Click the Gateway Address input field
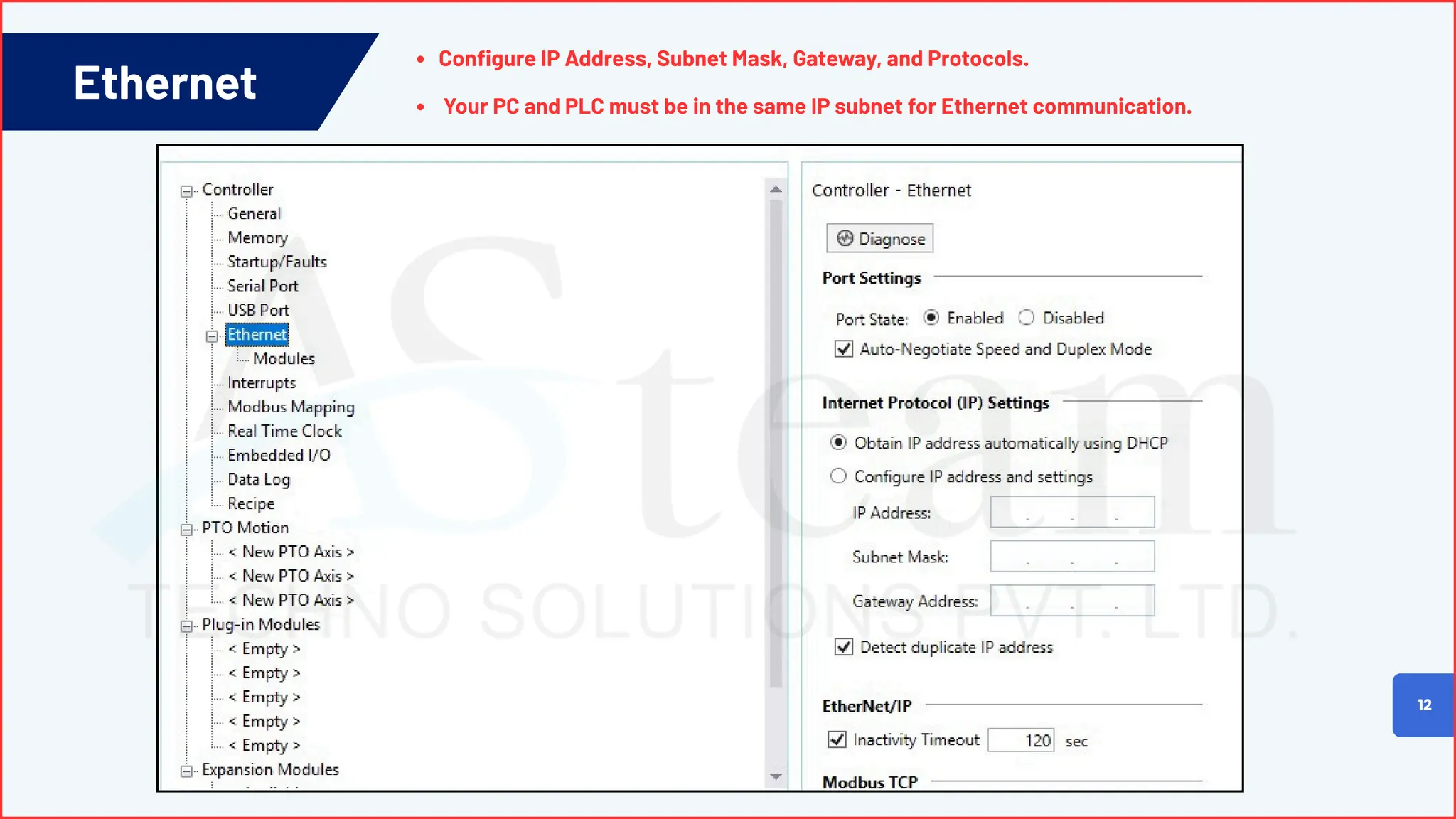This screenshot has height=819, width=1456. (1072, 600)
